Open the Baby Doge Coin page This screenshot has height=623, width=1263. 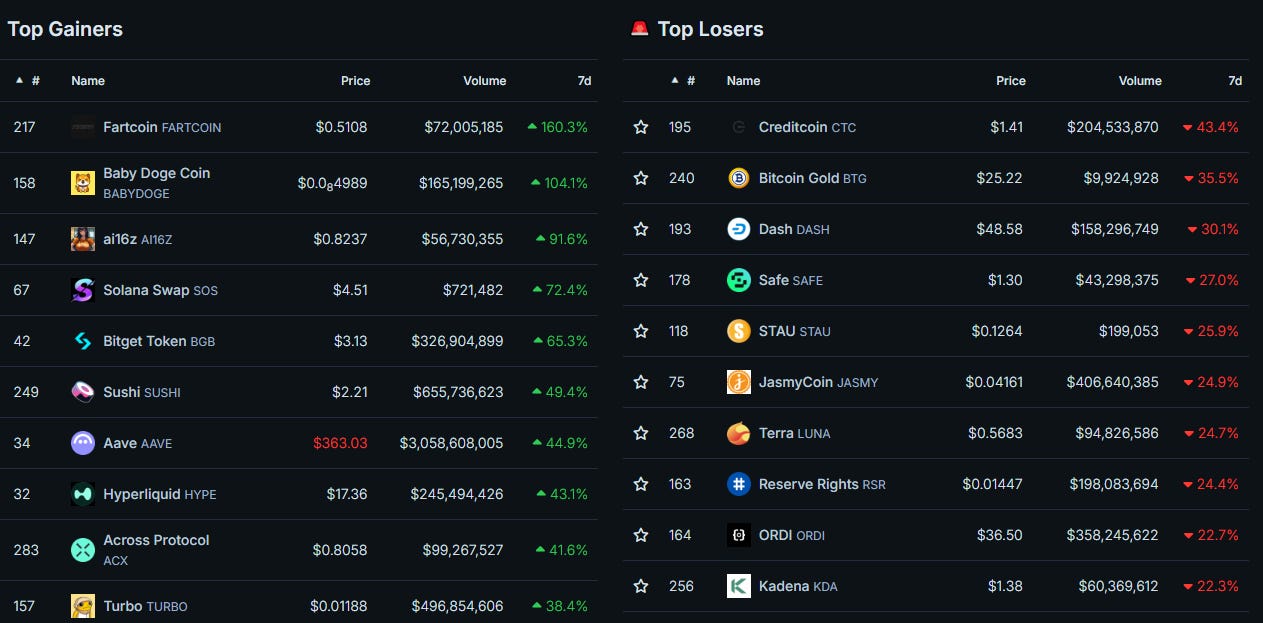click(x=157, y=182)
